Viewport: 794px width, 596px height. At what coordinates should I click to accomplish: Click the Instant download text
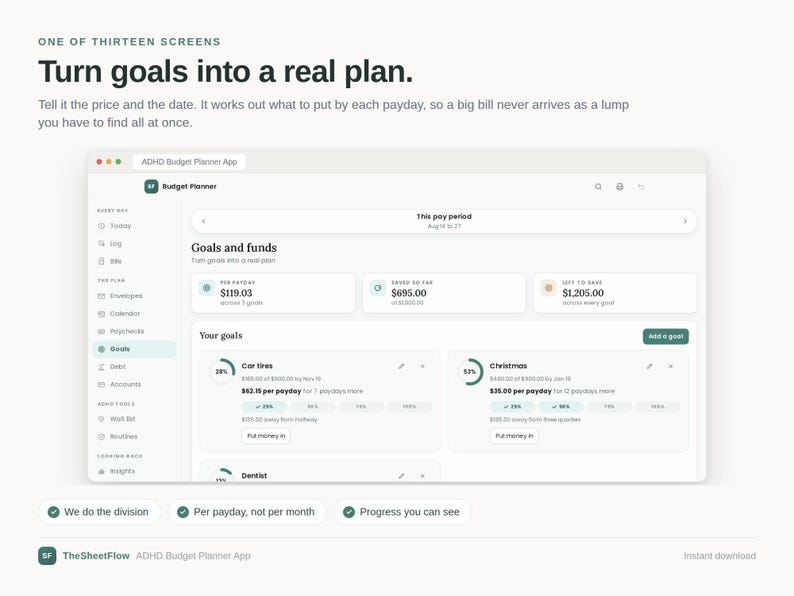pyautogui.click(x=720, y=556)
